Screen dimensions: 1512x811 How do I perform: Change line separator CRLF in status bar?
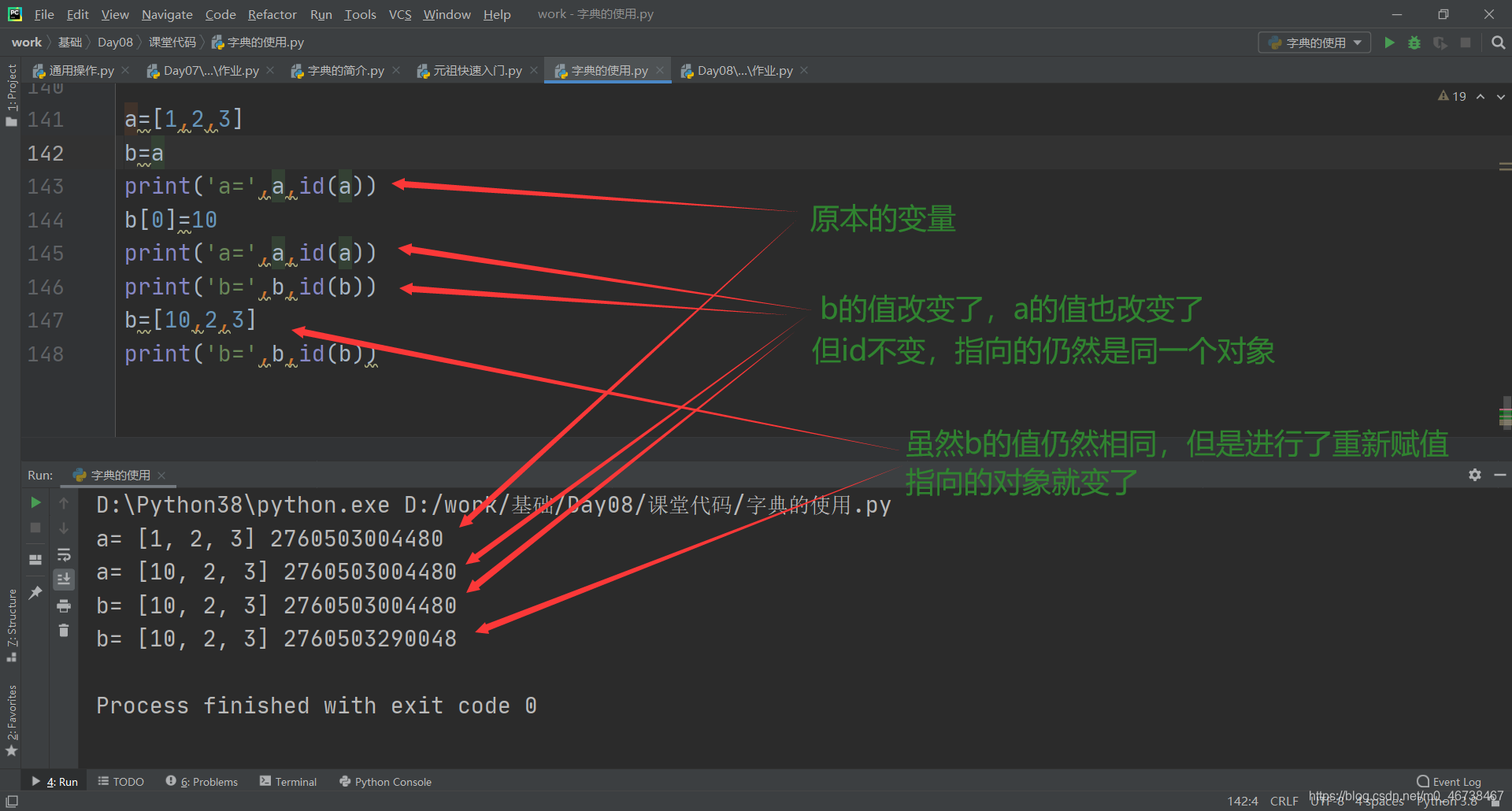pyautogui.click(x=1284, y=802)
